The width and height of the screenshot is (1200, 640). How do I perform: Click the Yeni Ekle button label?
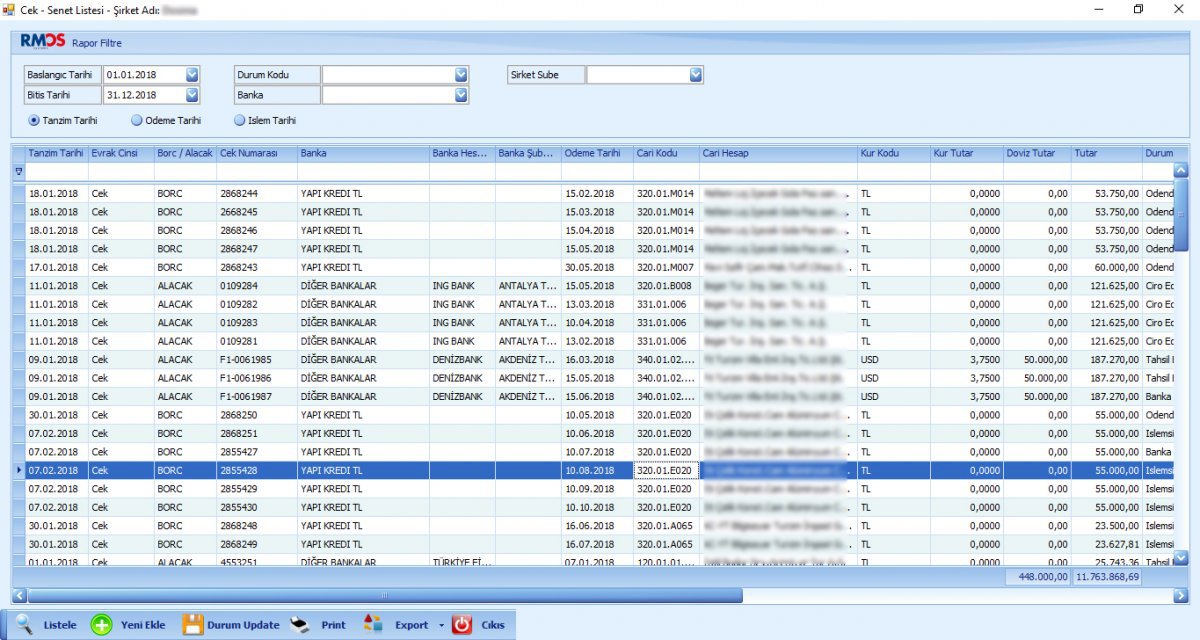click(x=143, y=625)
